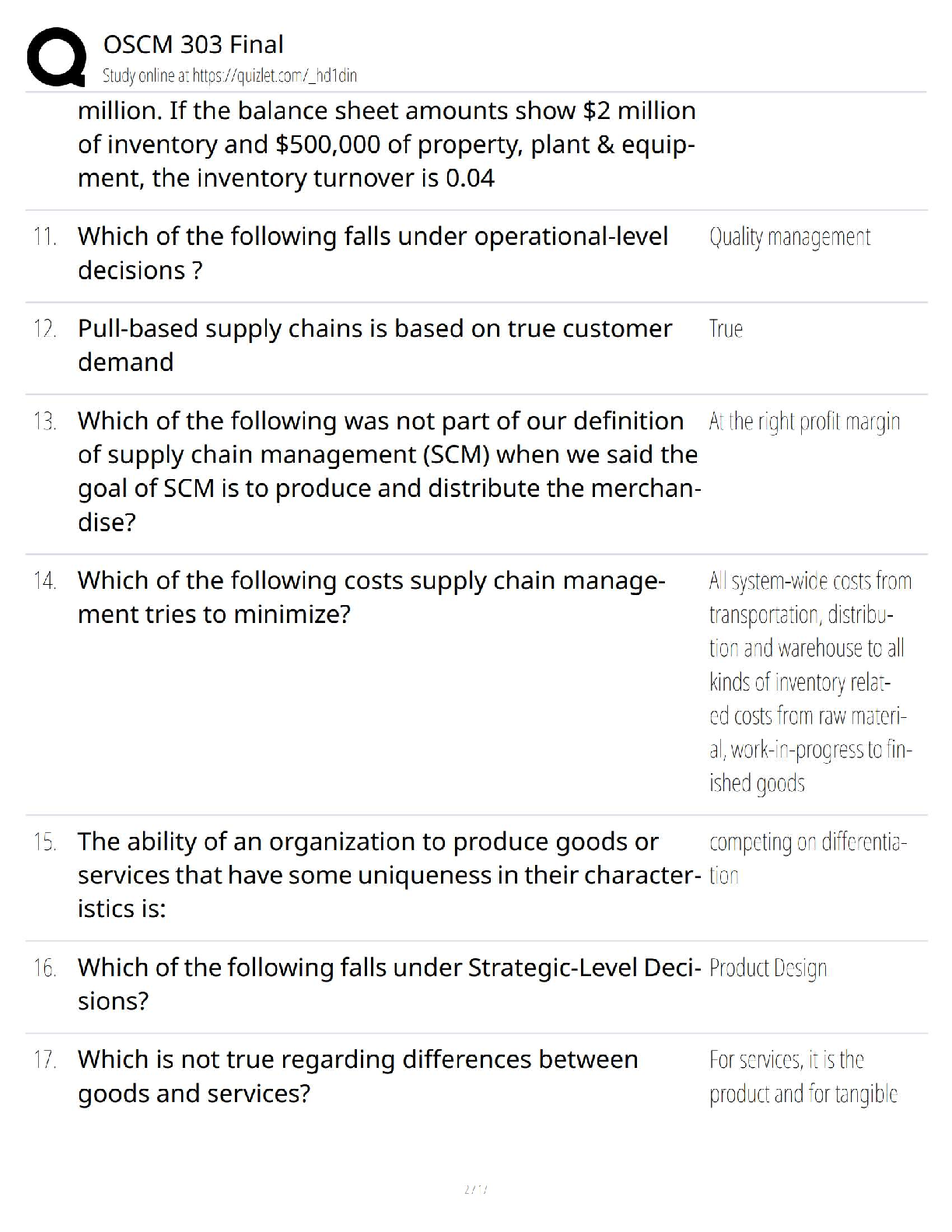Click the answer "True"

coord(726,329)
